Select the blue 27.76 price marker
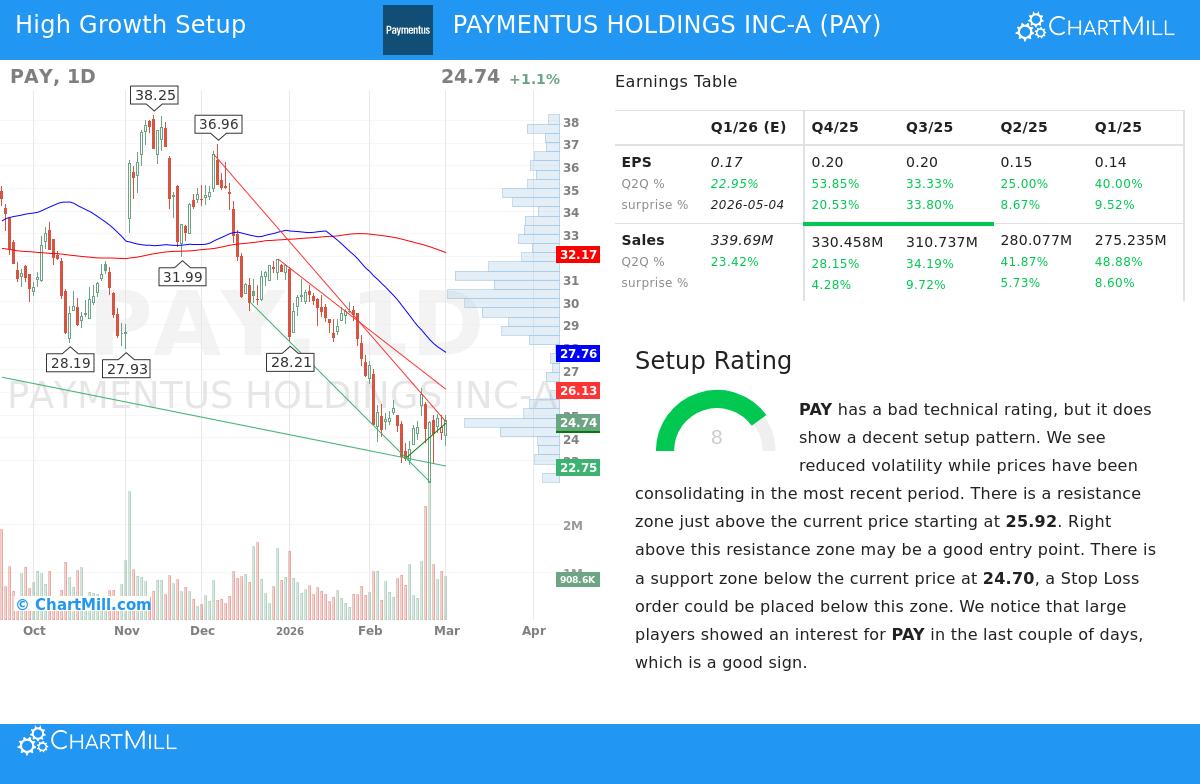The height and width of the screenshot is (784, 1200). (578, 353)
